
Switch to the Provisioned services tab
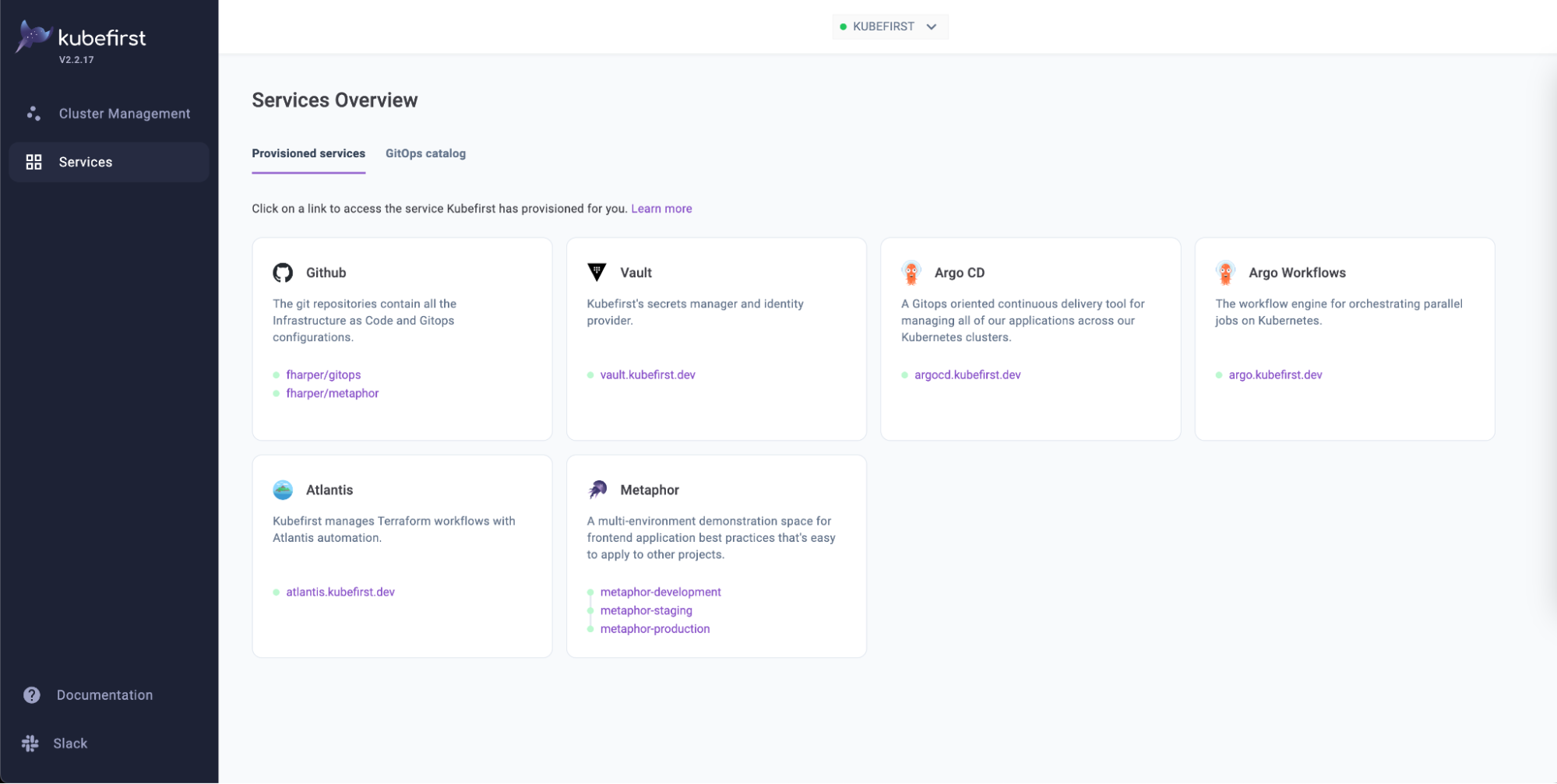coord(308,153)
